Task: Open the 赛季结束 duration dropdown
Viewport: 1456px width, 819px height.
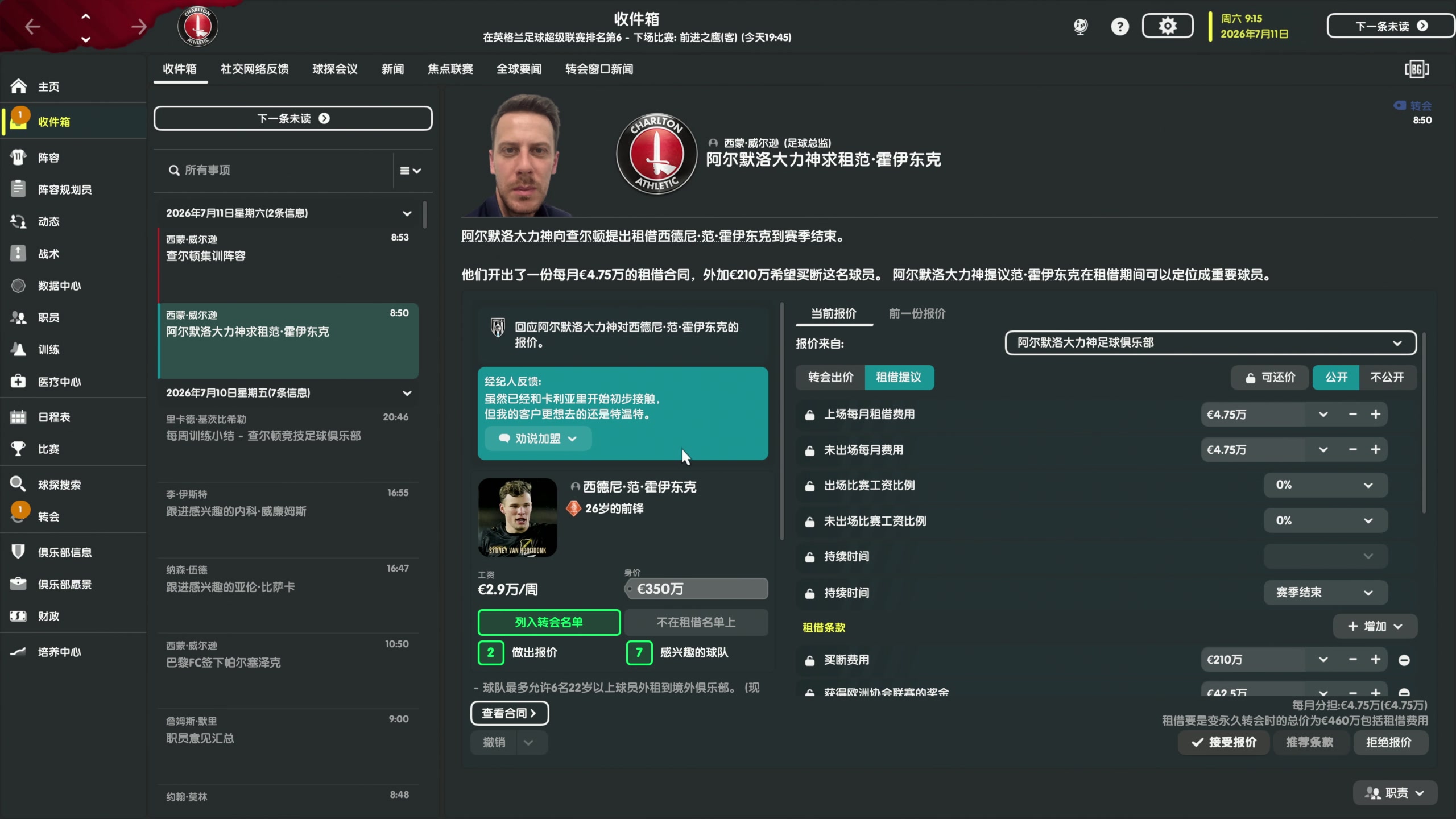Action: pyautogui.click(x=1325, y=593)
